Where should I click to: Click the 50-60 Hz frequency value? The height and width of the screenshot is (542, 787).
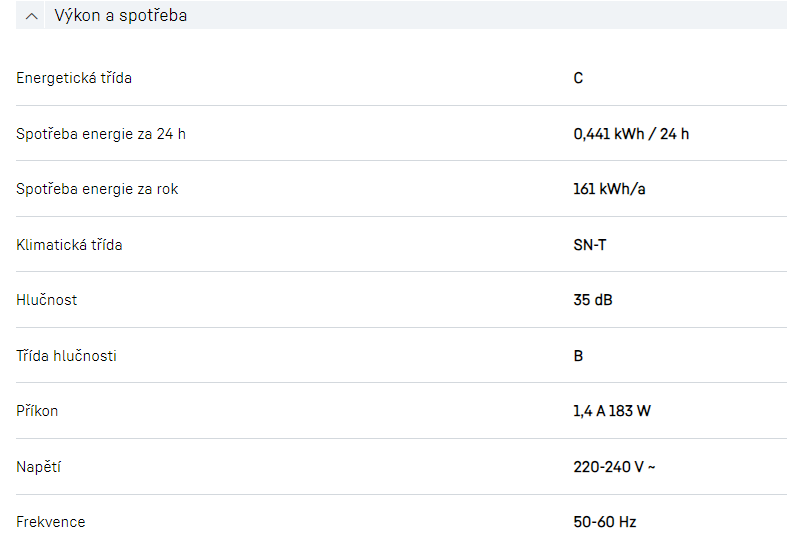tap(605, 522)
